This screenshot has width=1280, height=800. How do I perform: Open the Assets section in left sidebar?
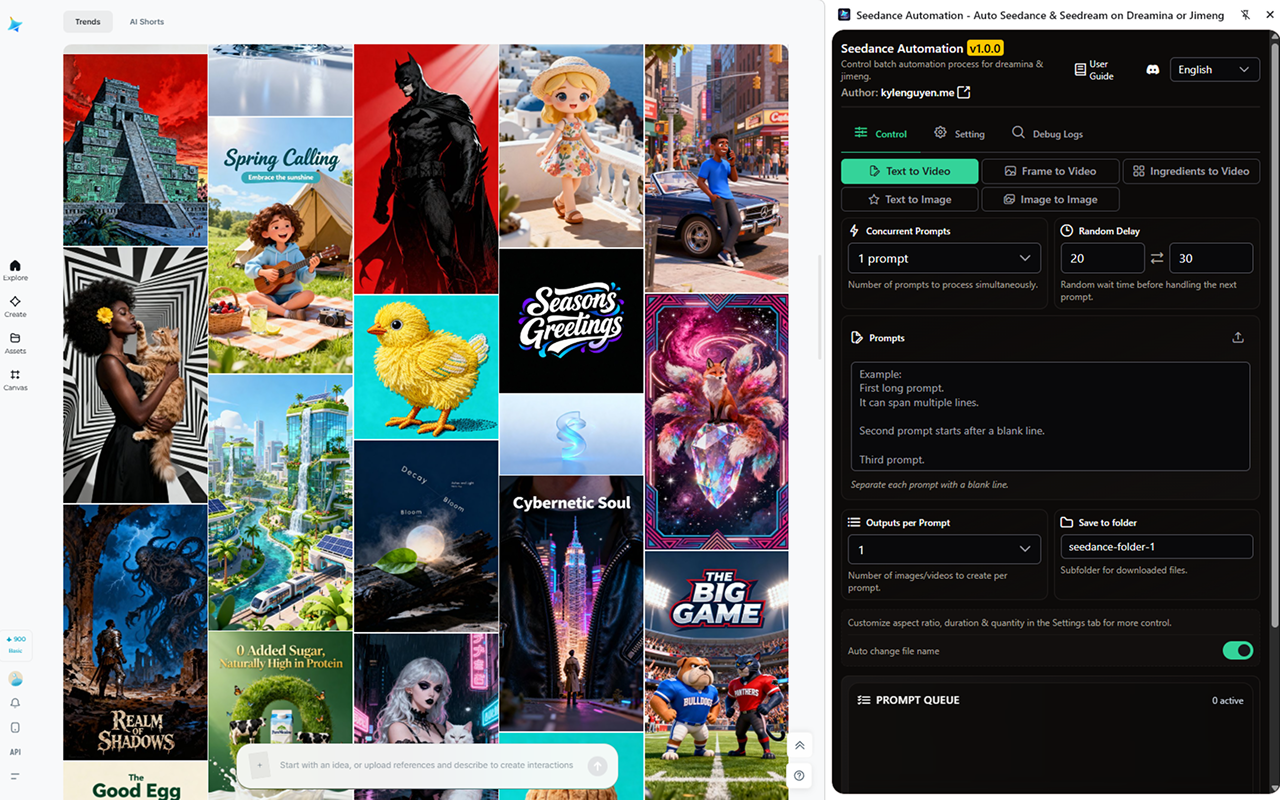pos(15,343)
